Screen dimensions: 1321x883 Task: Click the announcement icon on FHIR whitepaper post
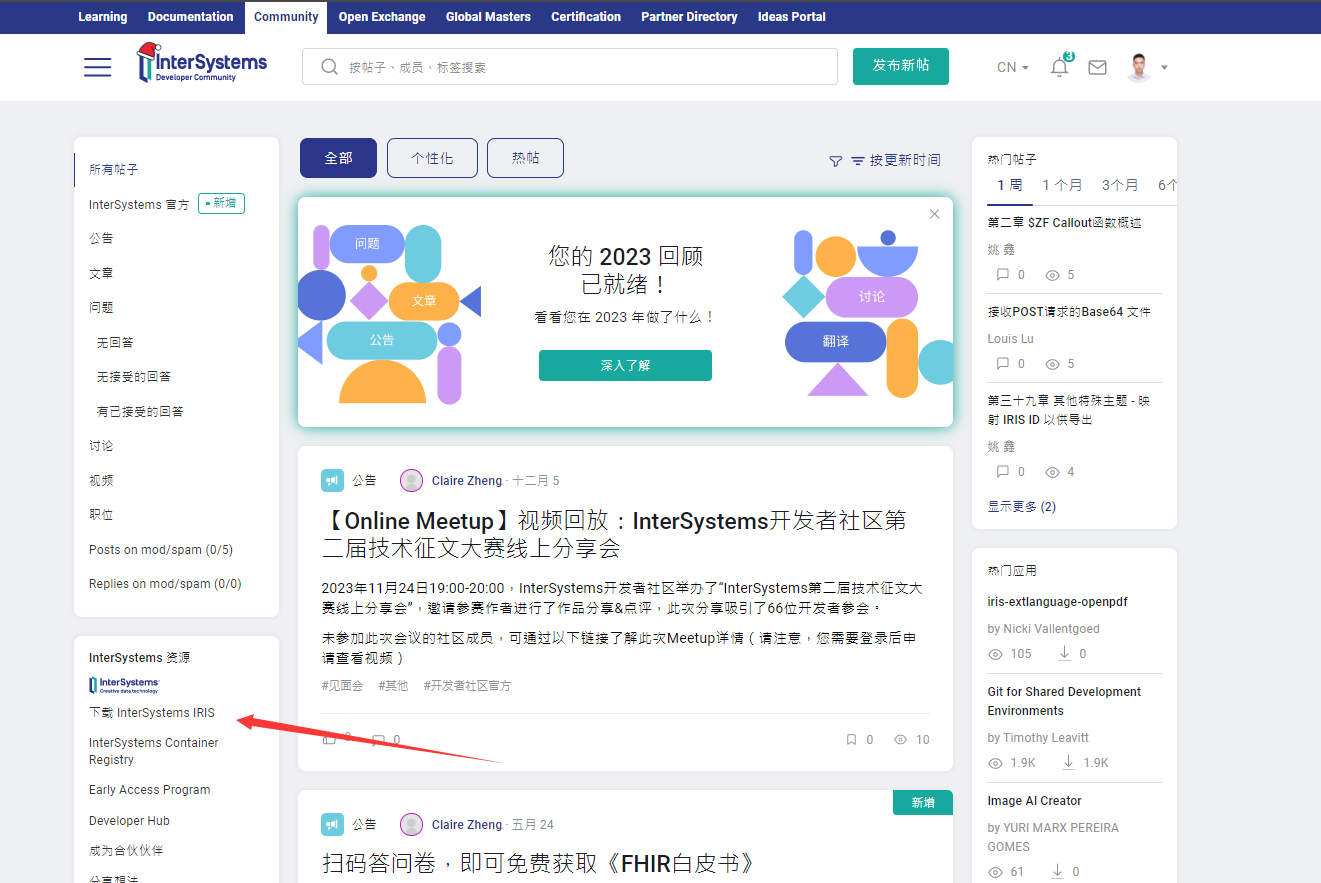tap(332, 824)
